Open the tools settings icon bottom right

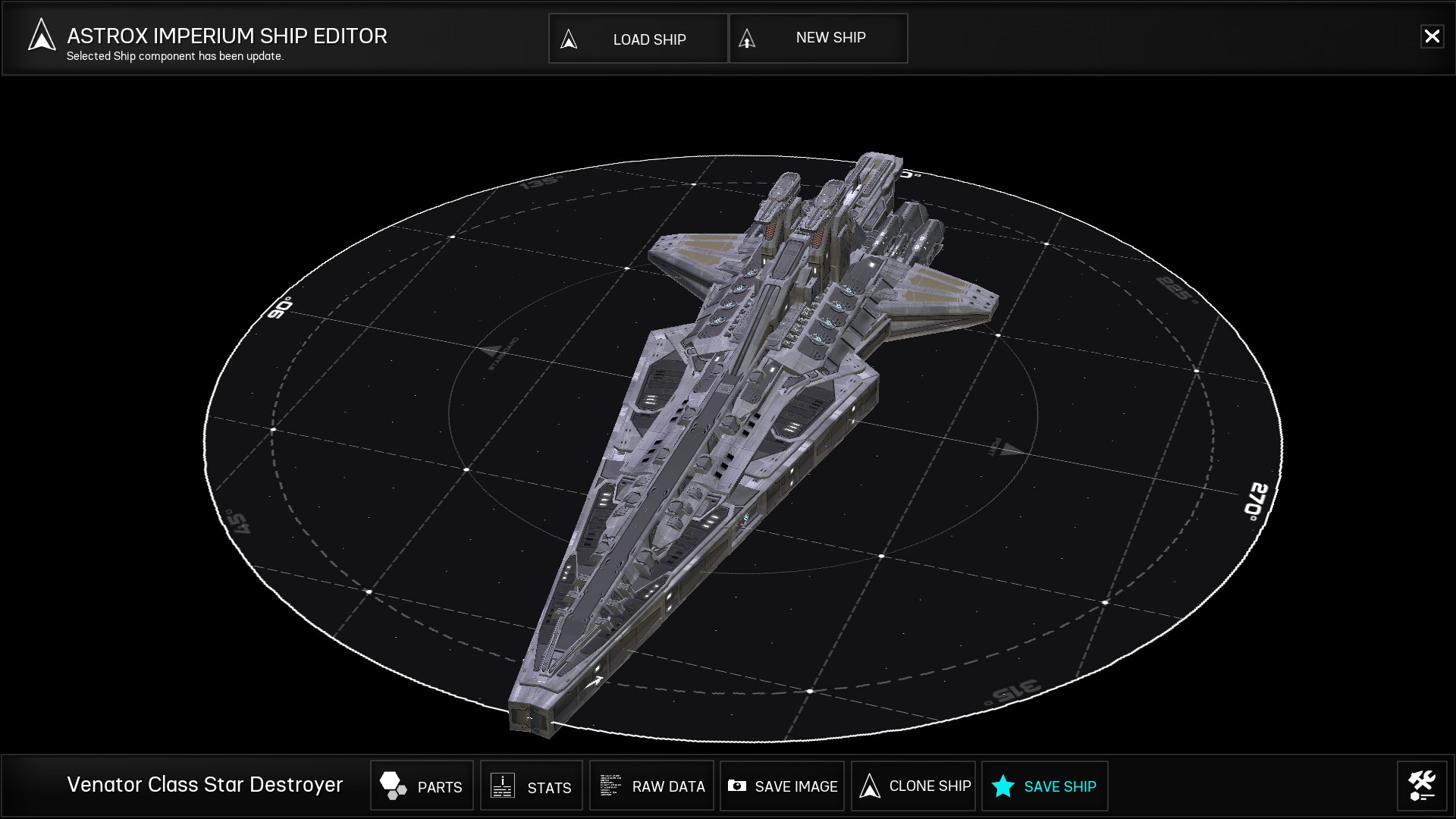point(1422,786)
